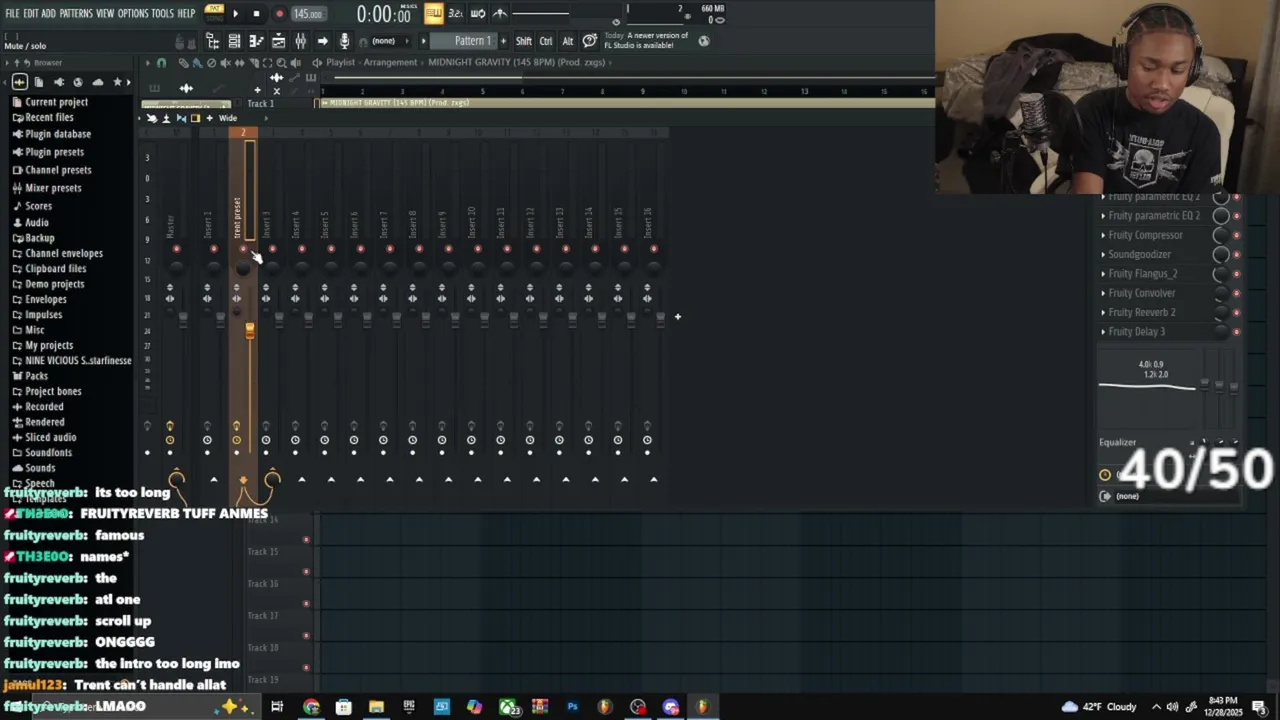Click the red Record button

[x=279, y=14]
